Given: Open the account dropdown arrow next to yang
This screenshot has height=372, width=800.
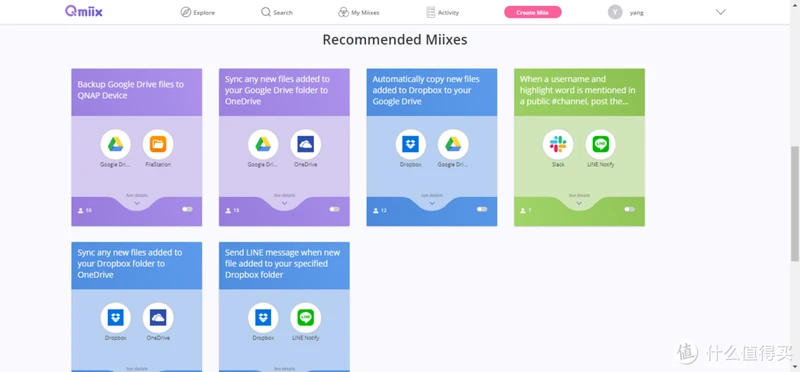Looking at the screenshot, I should point(720,12).
